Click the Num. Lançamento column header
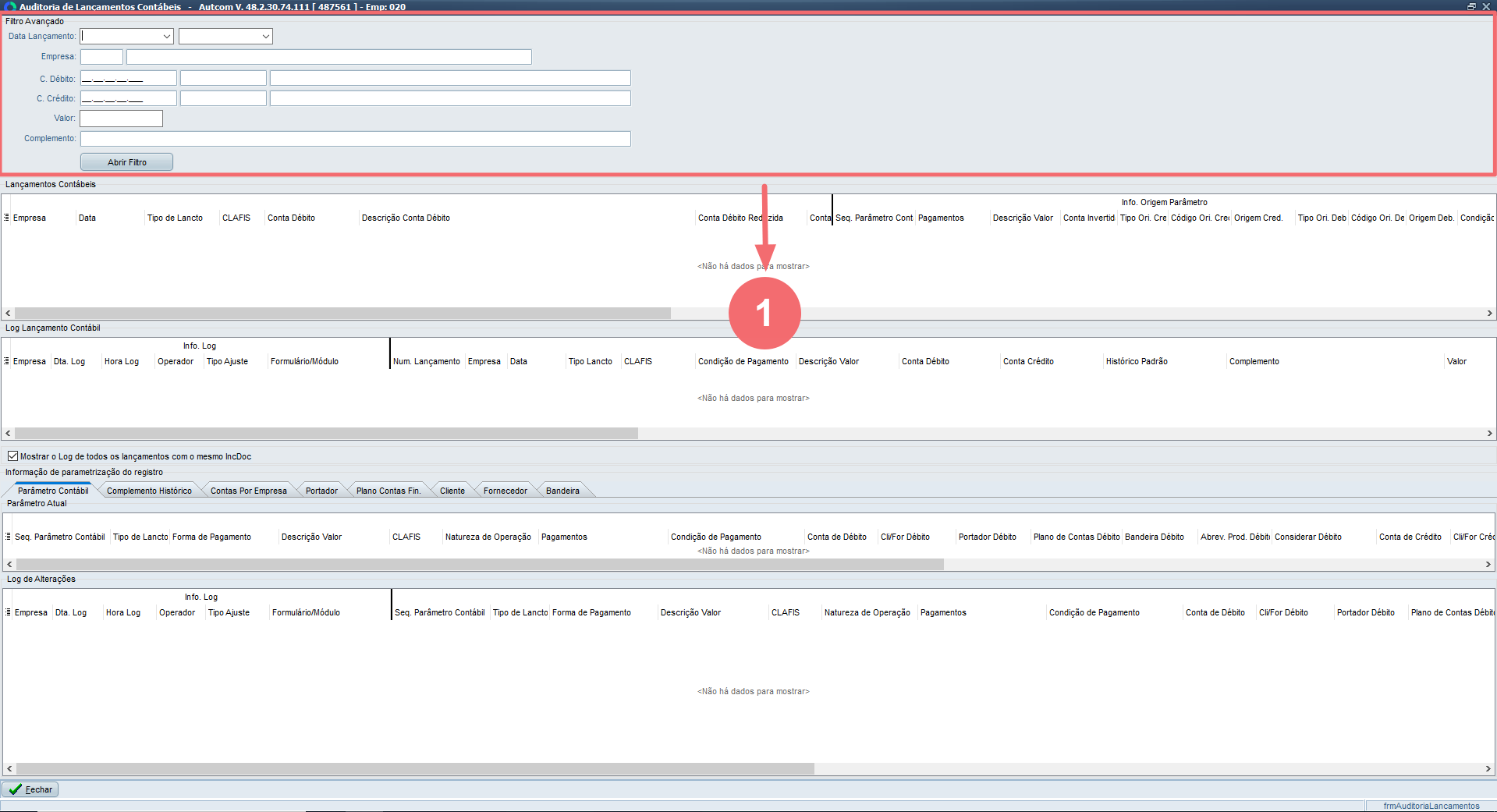The width and height of the screenshot is (1497, 812). click(x=427, y=361)
